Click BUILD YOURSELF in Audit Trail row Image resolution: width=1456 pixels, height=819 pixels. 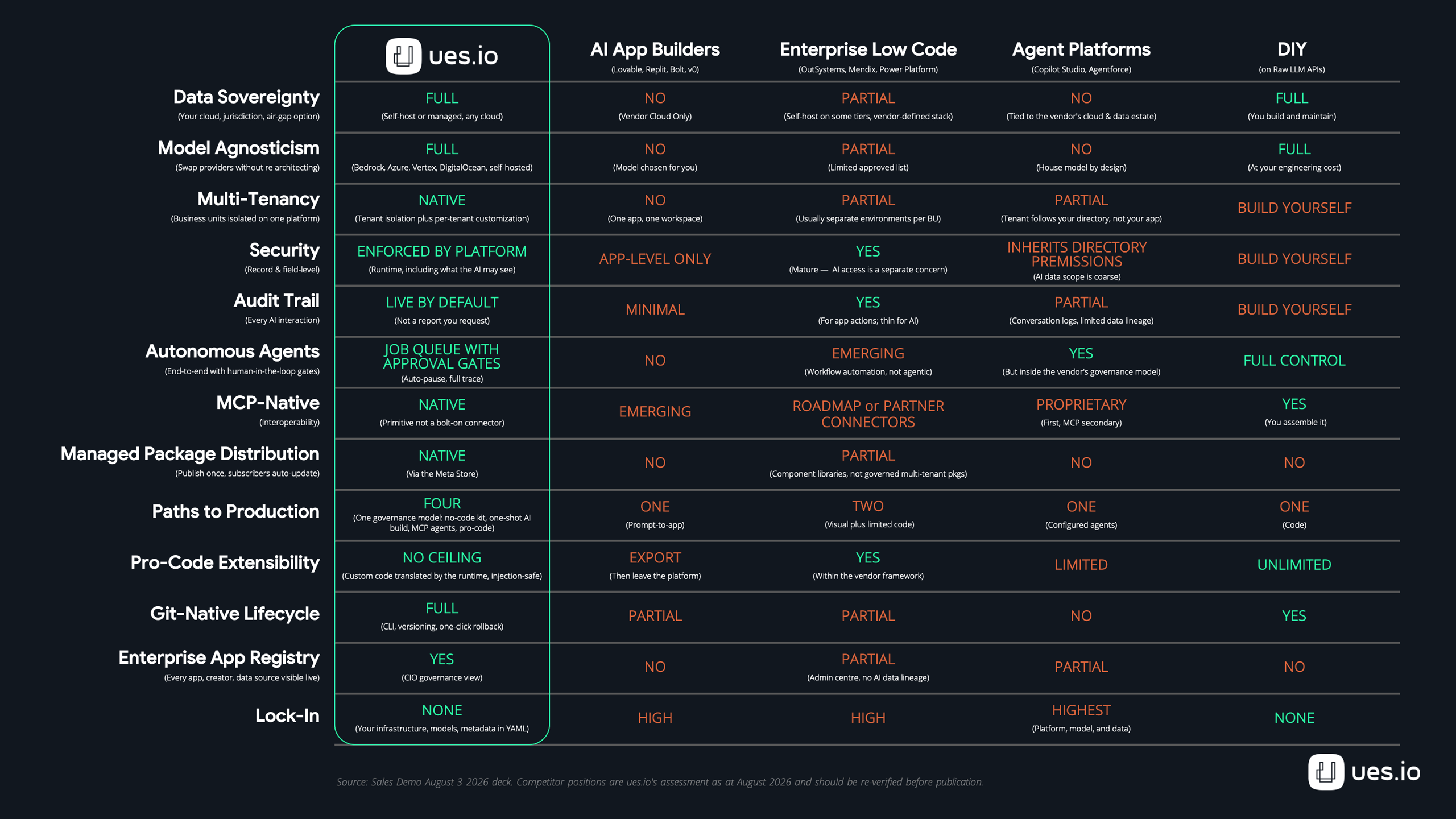1294,309
